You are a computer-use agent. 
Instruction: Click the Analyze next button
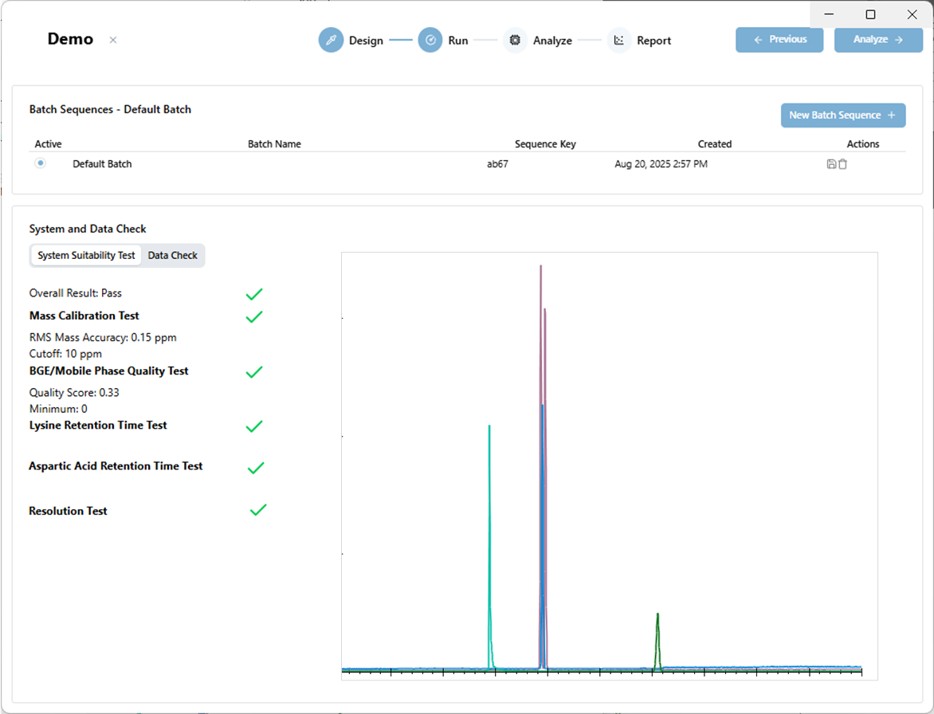878,39
